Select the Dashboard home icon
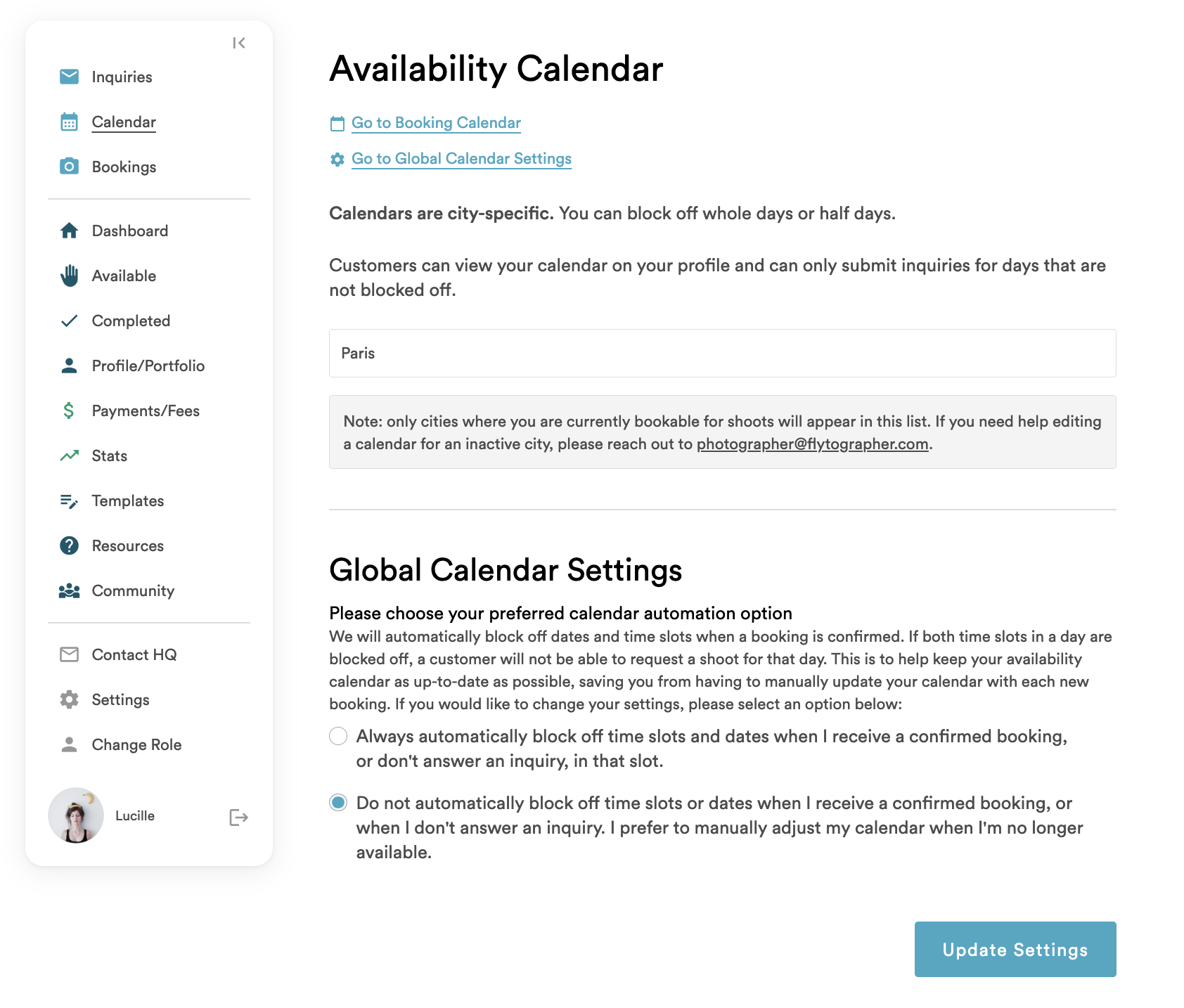The width and height of the screenshot is (1184, 1008). pyautogui.click(x=69, y=231)
